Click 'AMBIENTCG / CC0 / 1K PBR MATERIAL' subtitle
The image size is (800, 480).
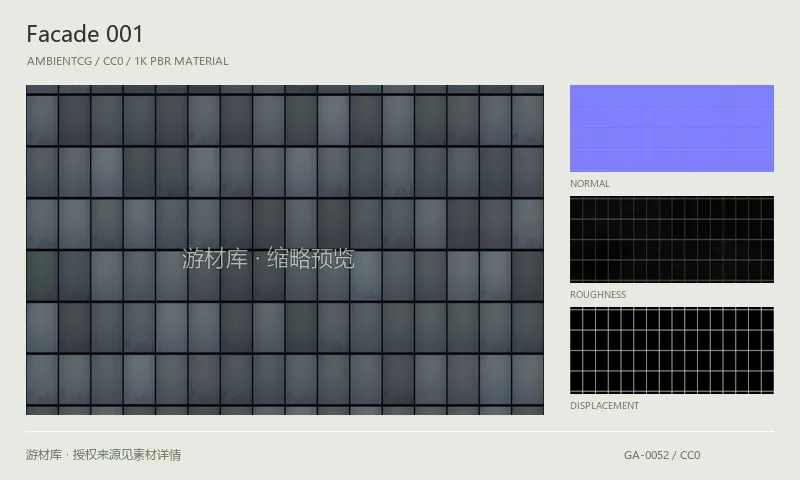(128, 61)
